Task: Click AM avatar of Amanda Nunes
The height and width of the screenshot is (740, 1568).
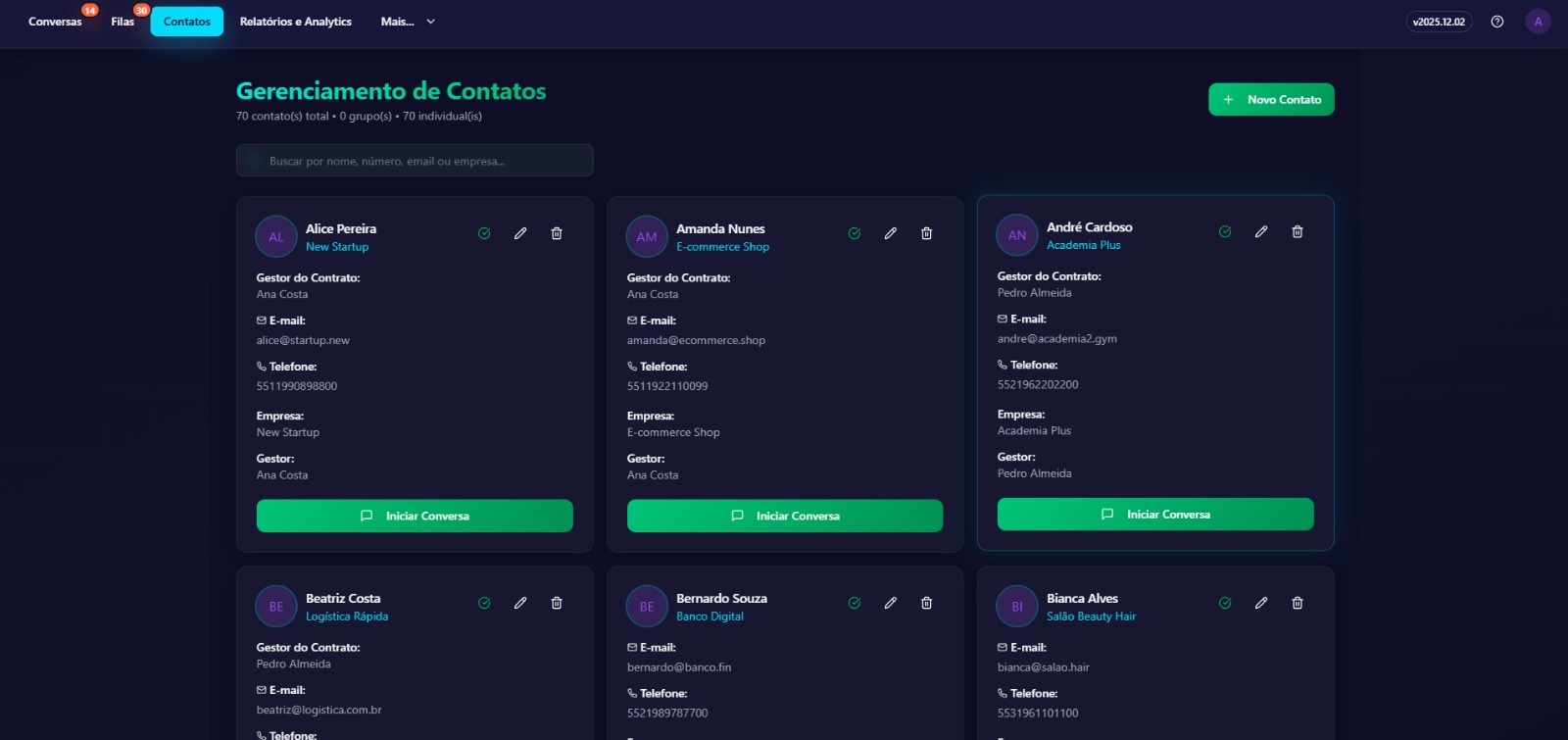Action: pos(647,236)
